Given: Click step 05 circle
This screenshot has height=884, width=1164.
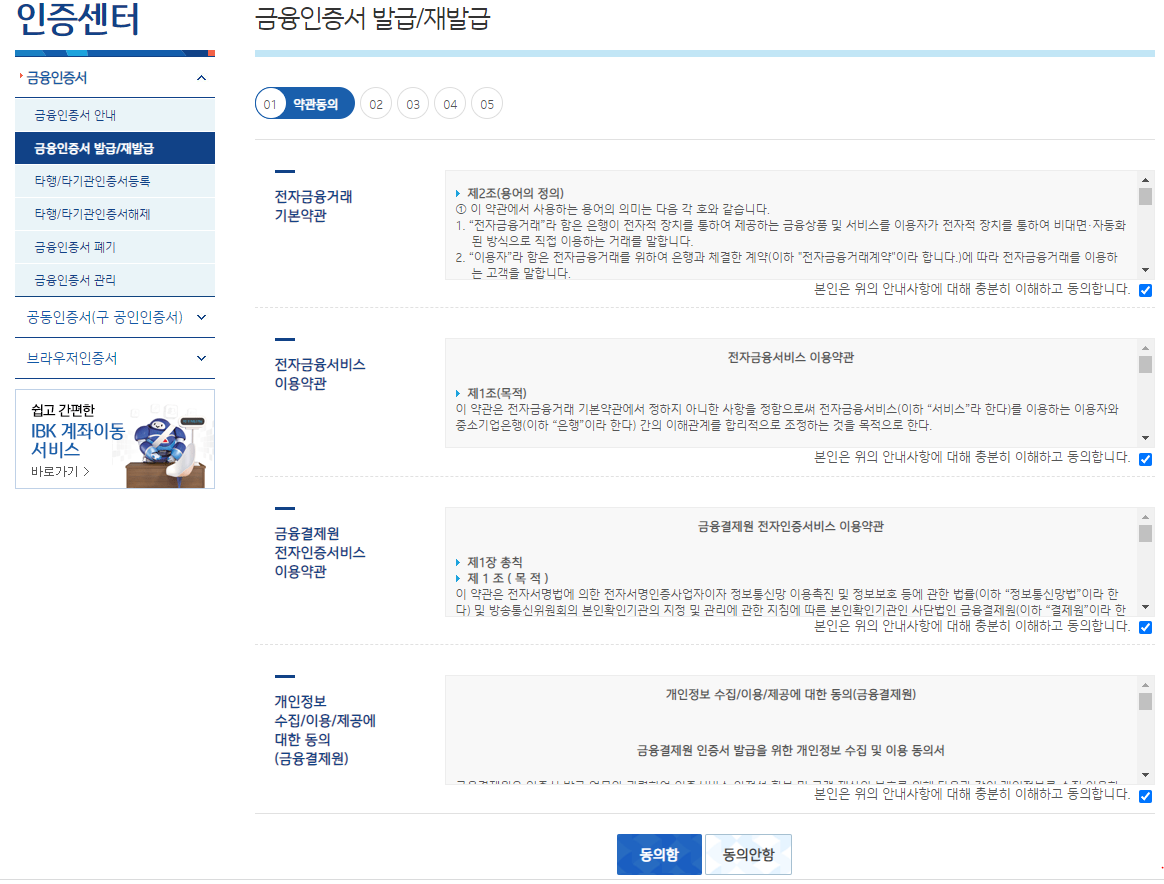Looking at the screenshot, I should point(487,104).
